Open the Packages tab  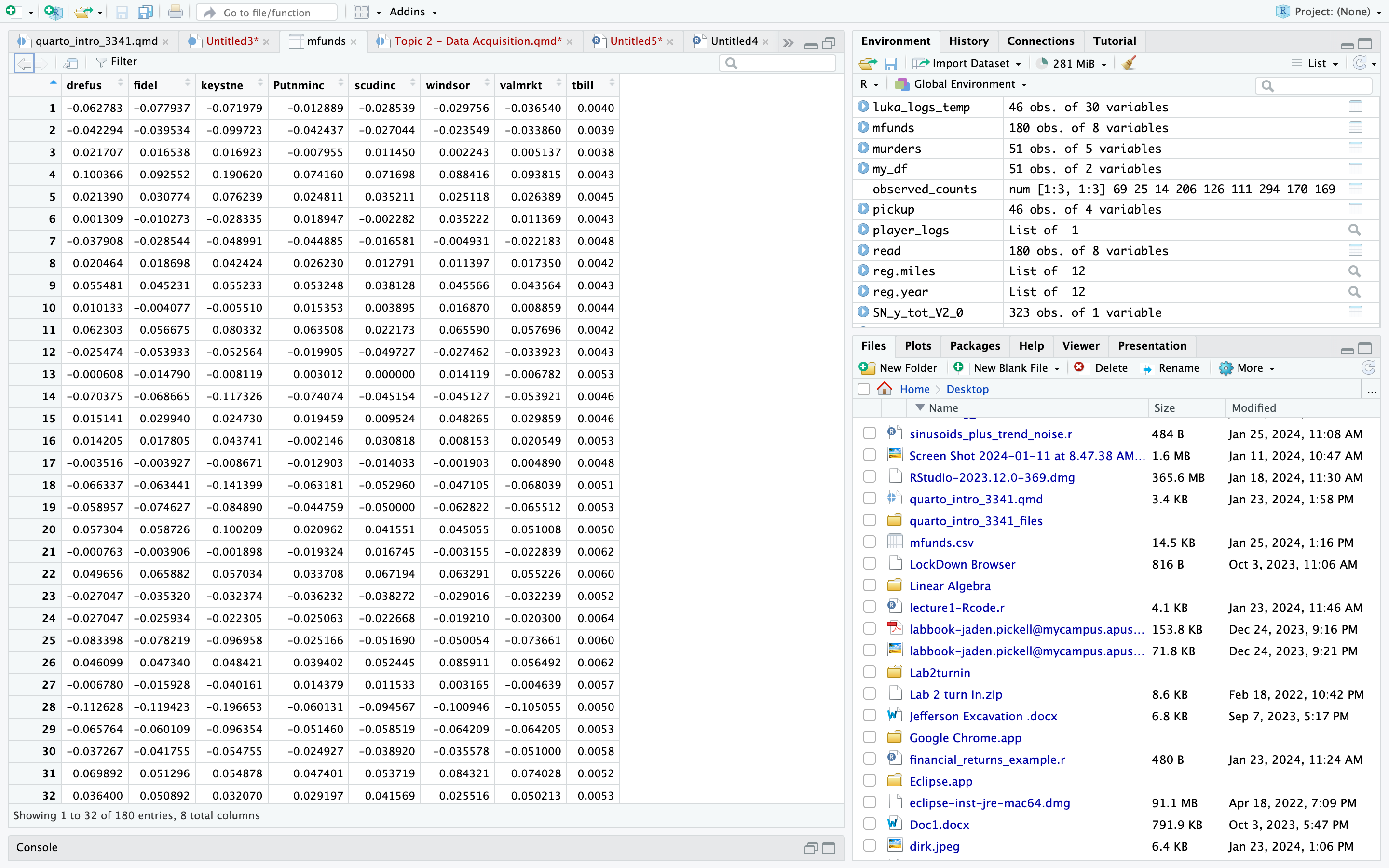(975, 346)
